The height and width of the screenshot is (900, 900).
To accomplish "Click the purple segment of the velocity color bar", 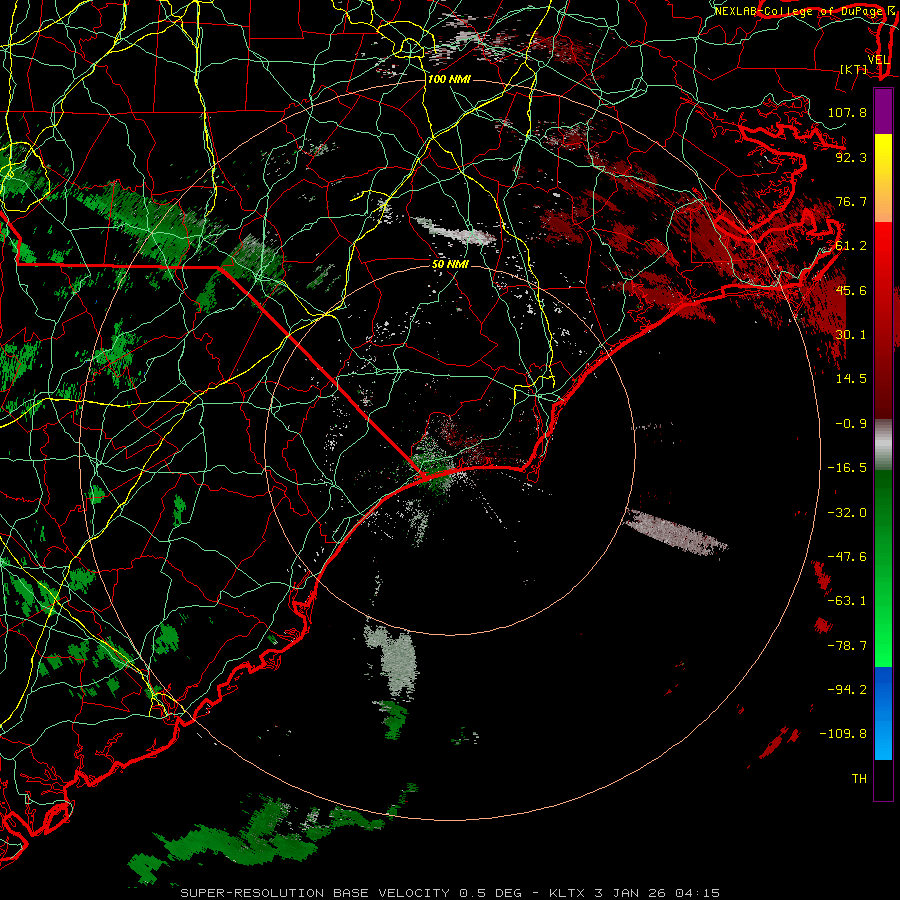I will [x=883, y=111].
